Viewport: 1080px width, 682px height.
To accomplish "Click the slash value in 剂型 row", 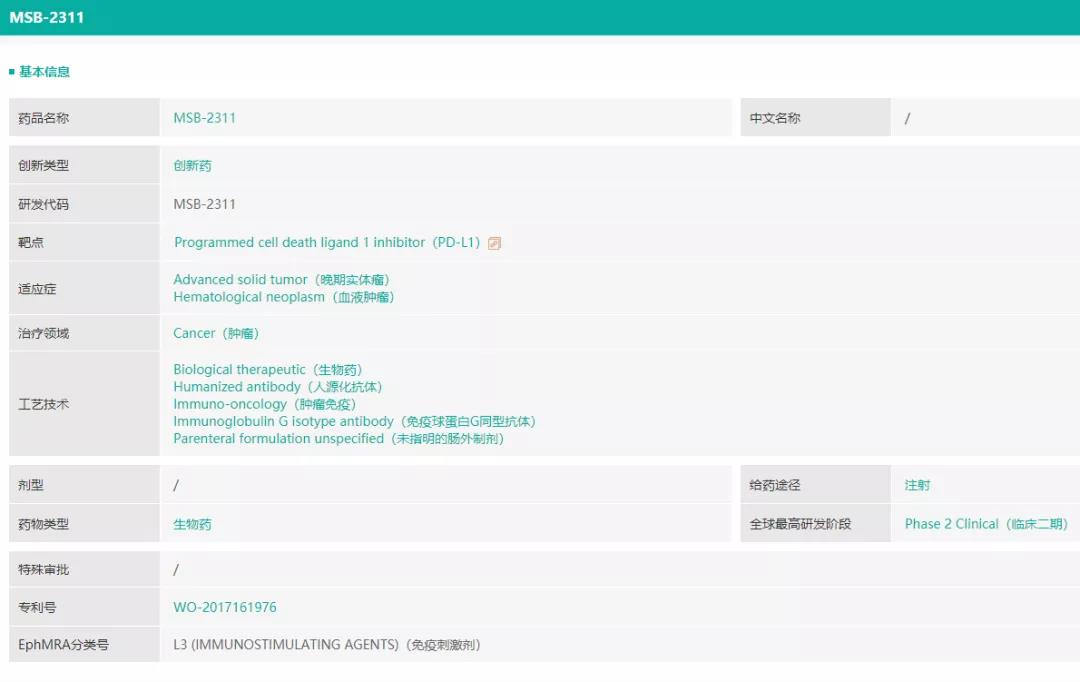I will click(176, 486).
